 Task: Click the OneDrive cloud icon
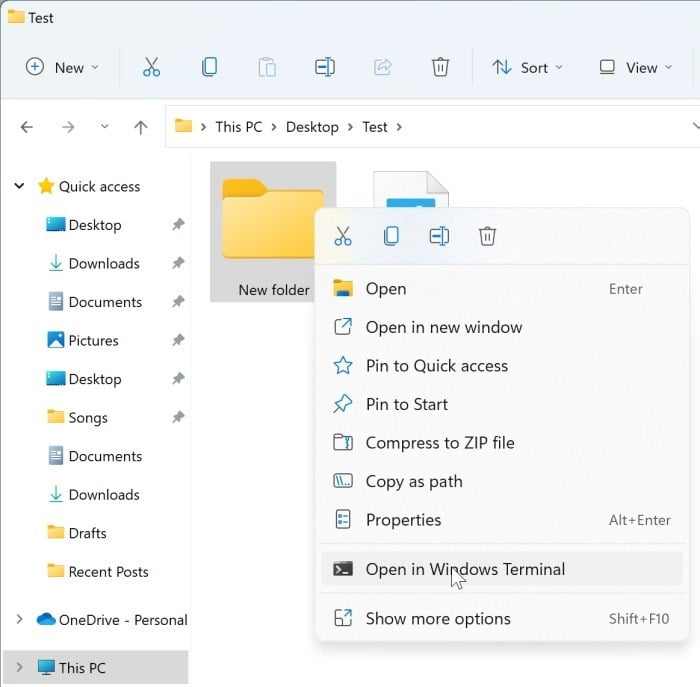click(x=46, y=619)
